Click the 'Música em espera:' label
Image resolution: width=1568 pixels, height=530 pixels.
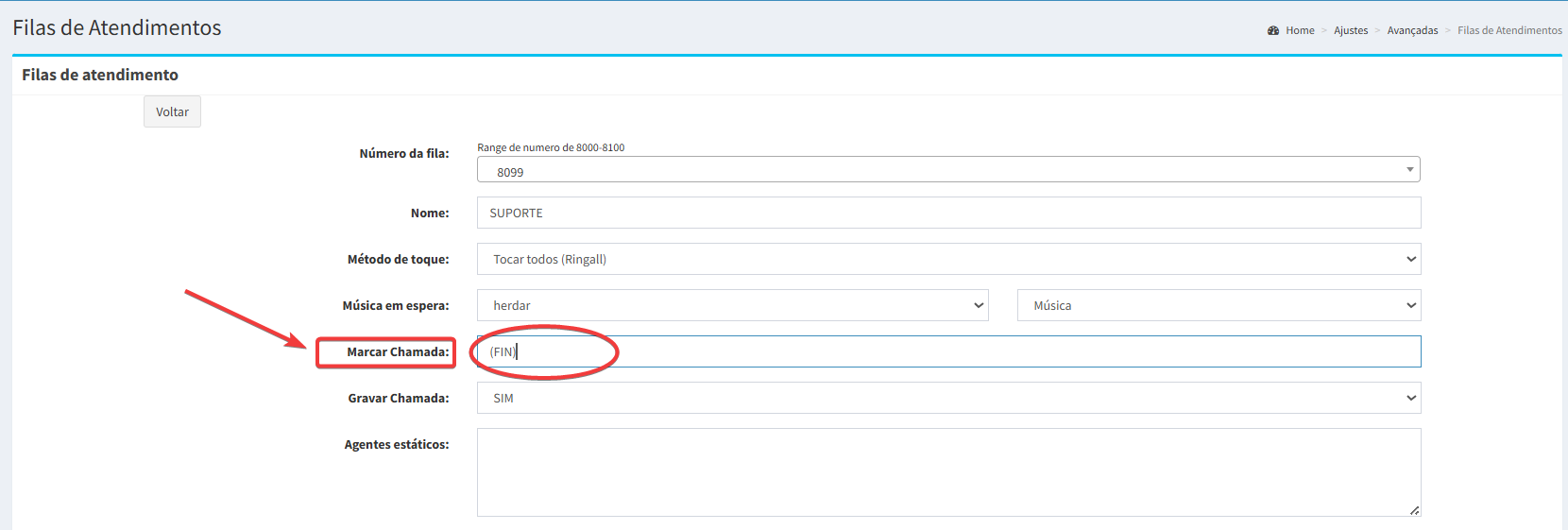[x=395, y=305]
